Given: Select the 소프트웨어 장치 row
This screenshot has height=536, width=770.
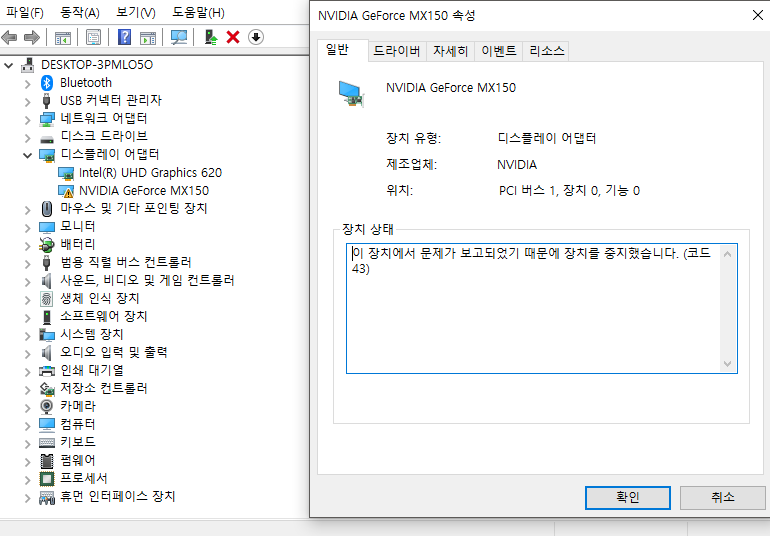Looking at the screenshot, I should click(x=104, y=316).
